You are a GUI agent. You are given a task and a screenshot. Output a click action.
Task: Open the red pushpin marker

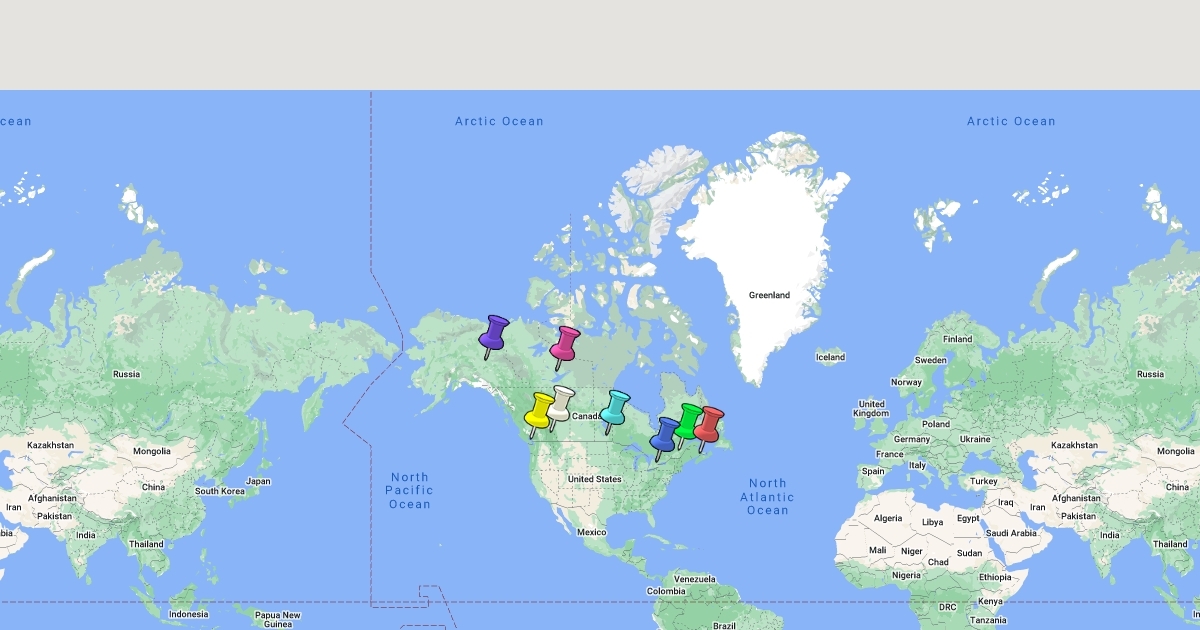(x=708, y=425)
